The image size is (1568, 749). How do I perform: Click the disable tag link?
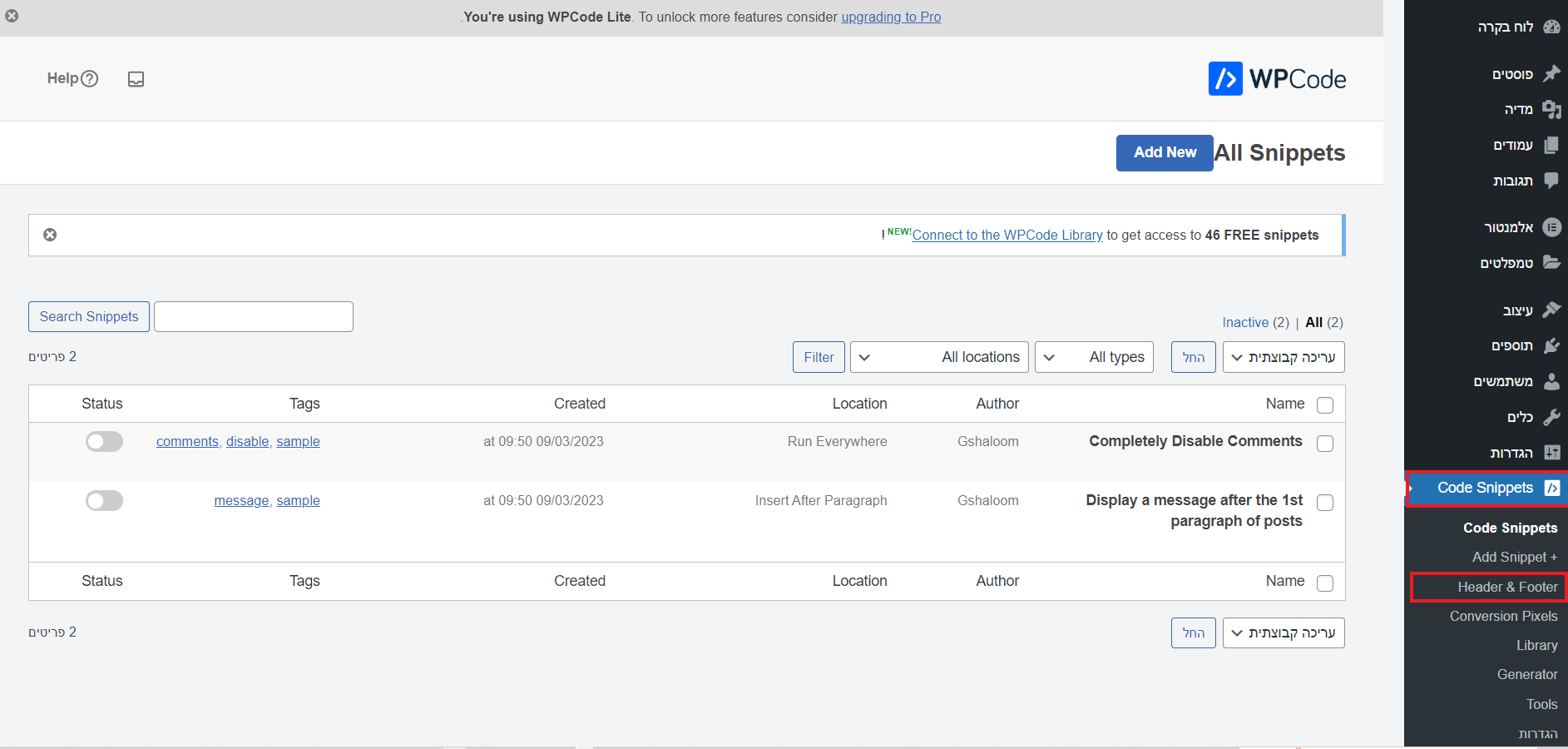(247, 441)
